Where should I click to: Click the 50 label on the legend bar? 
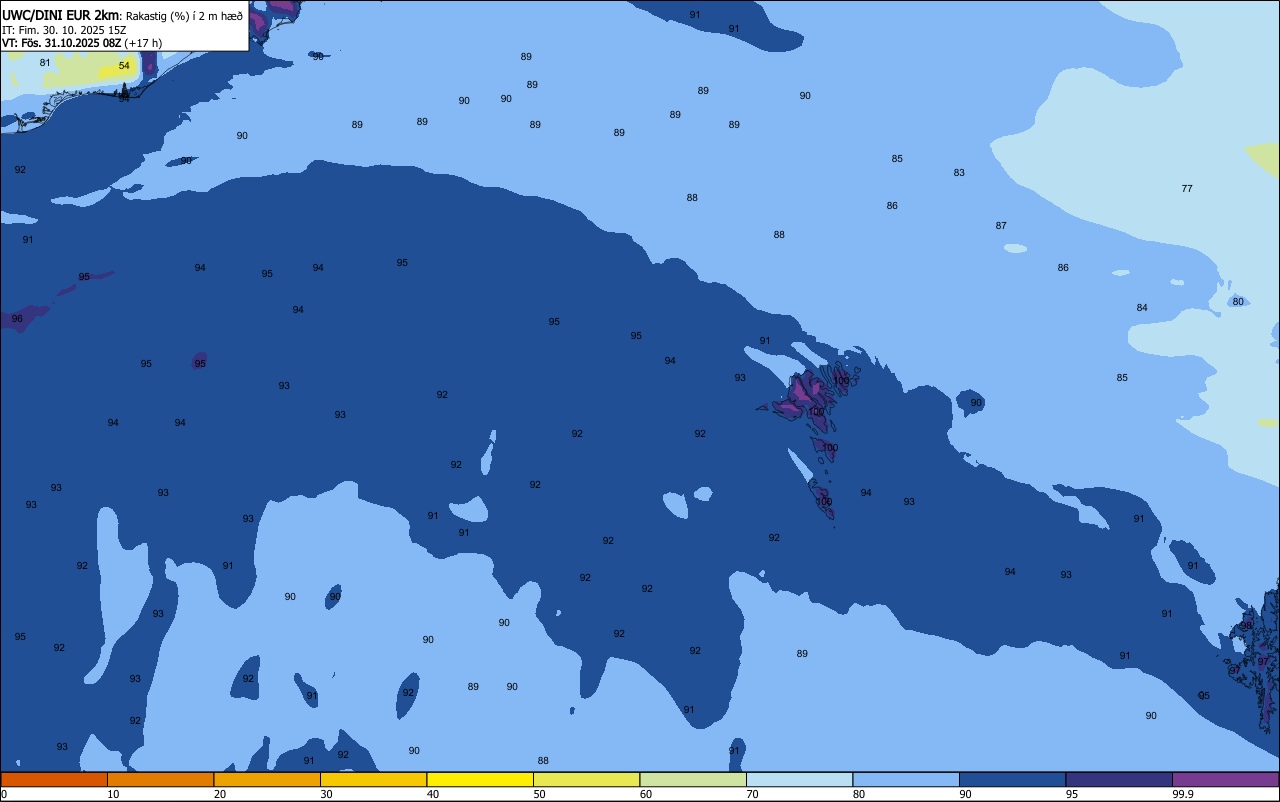click(x=539, y=794)
